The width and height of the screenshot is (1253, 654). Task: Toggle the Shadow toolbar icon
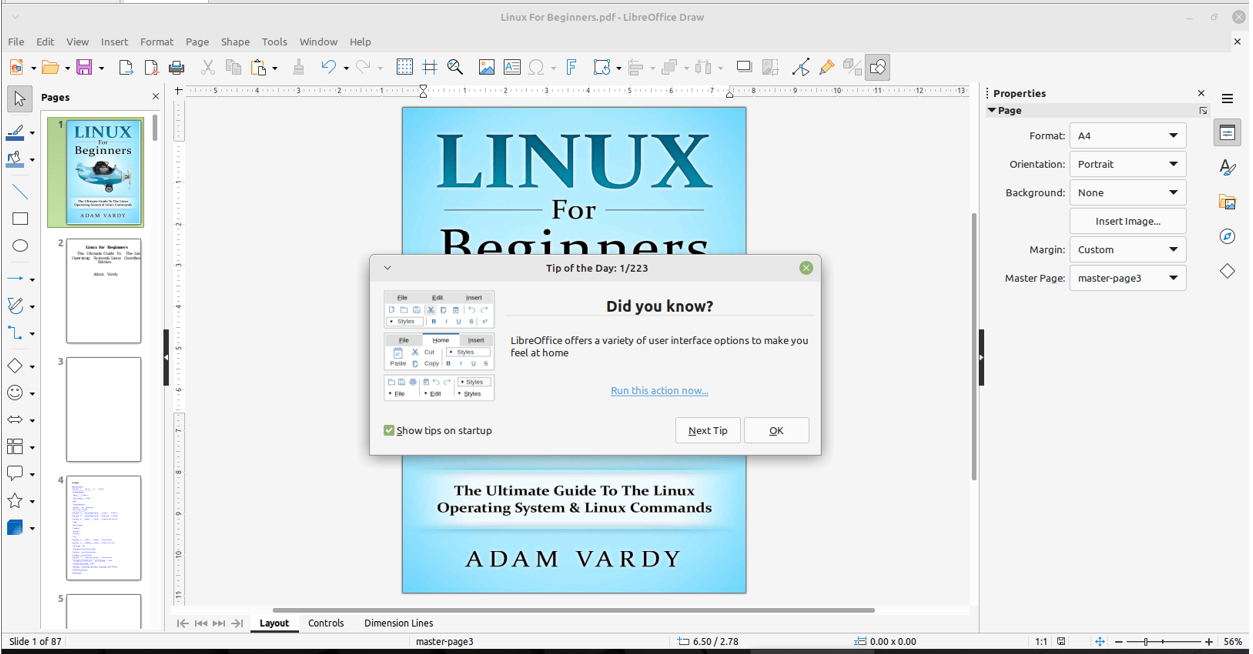(x=744, y=67)
